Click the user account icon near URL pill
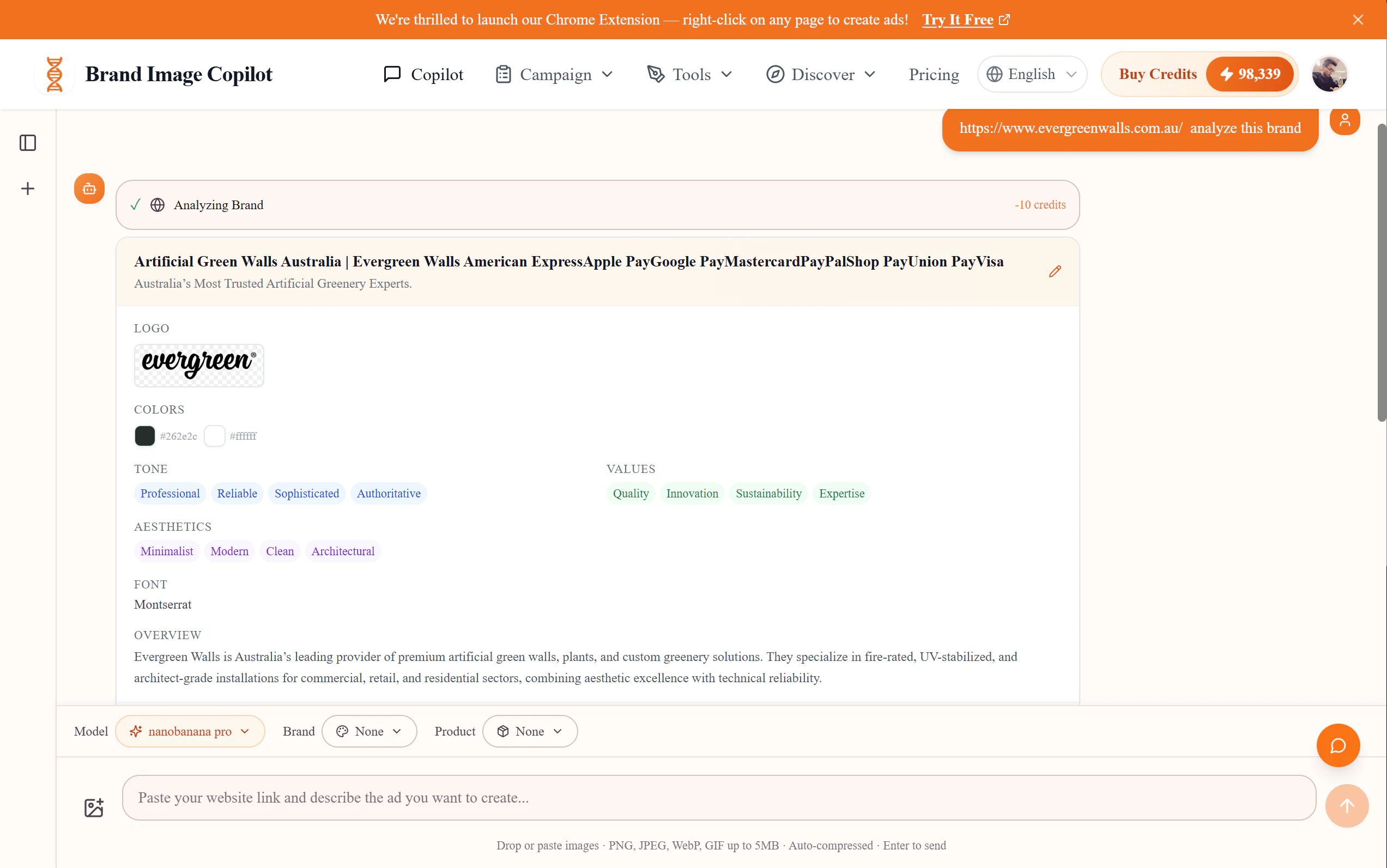The width and height of the screenshot is (1387, 868). click(x=1345, y=120)
